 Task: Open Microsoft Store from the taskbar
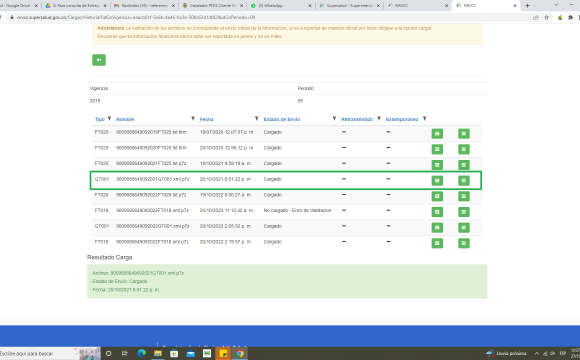[x=174, y=353]
